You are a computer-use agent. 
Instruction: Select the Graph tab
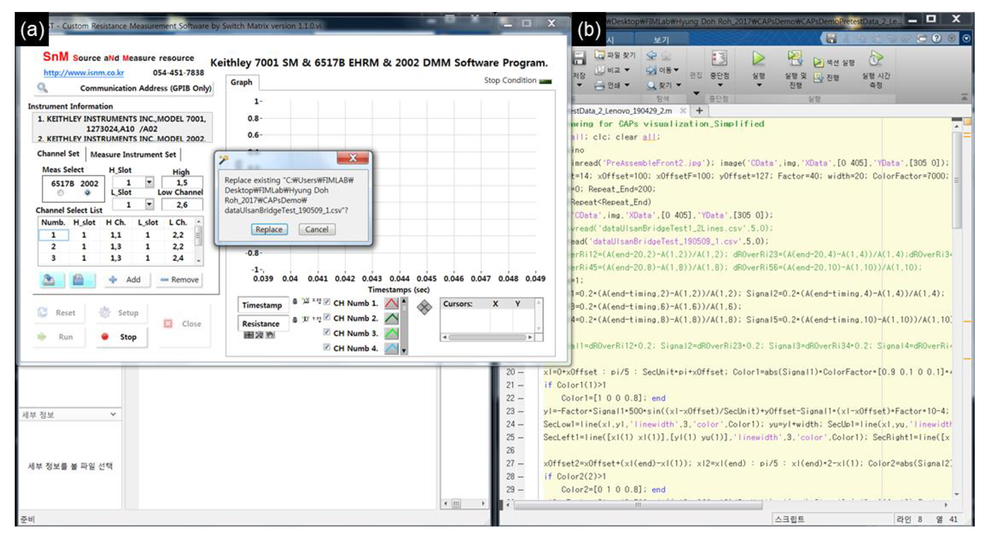241,82
